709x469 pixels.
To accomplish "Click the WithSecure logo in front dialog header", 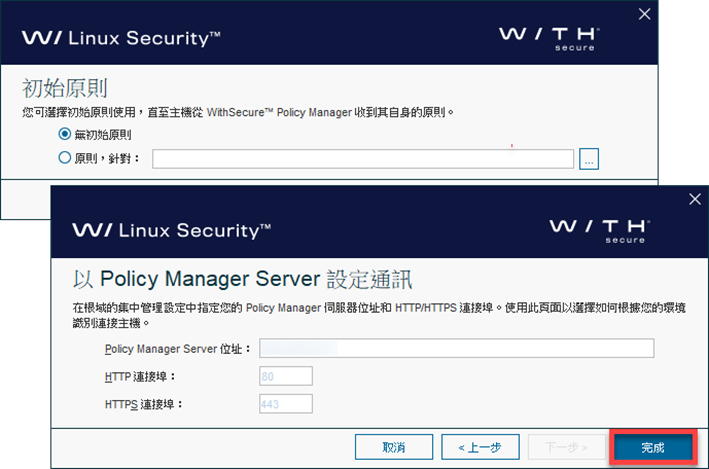I will pyautogui.click(x=600, y=231).
